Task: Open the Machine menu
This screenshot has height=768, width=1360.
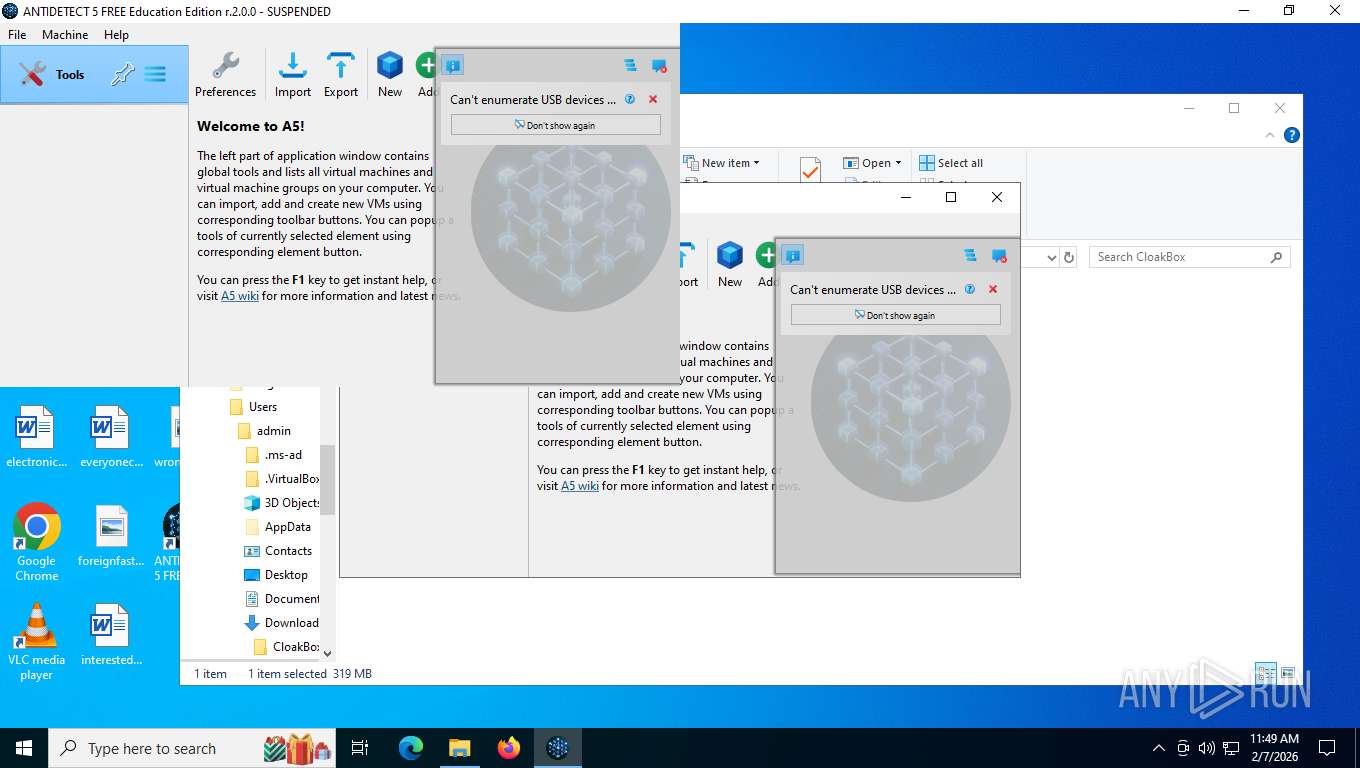Action: pos(65,34)
